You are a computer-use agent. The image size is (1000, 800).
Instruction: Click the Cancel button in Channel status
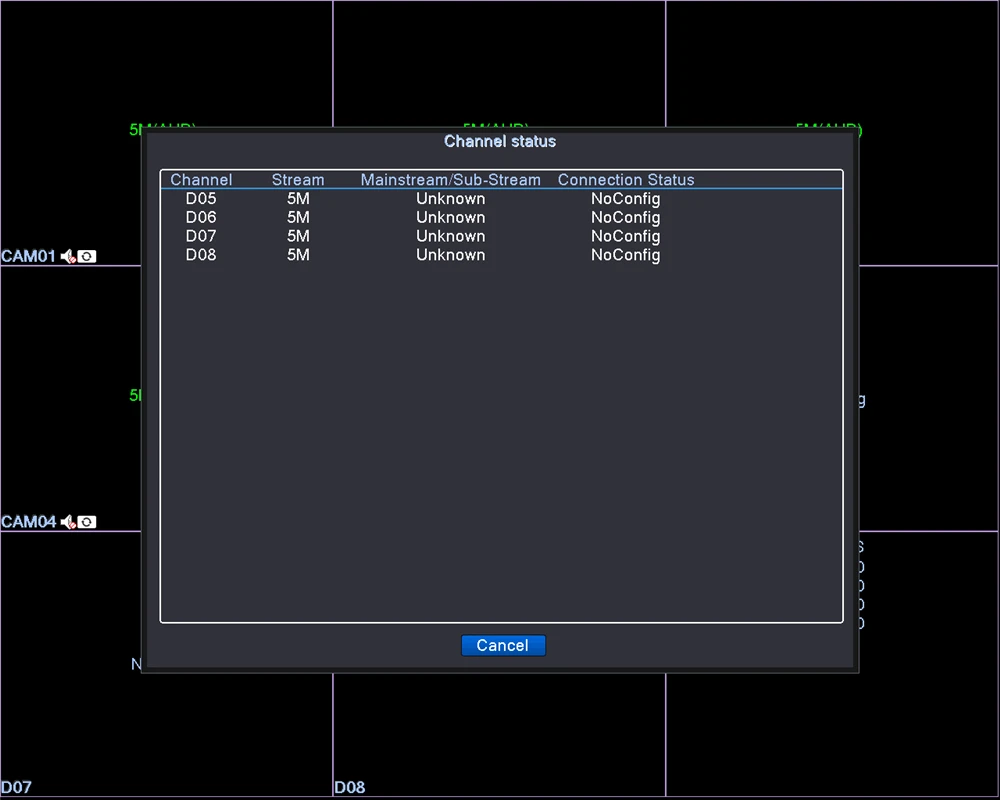[503, 645]
